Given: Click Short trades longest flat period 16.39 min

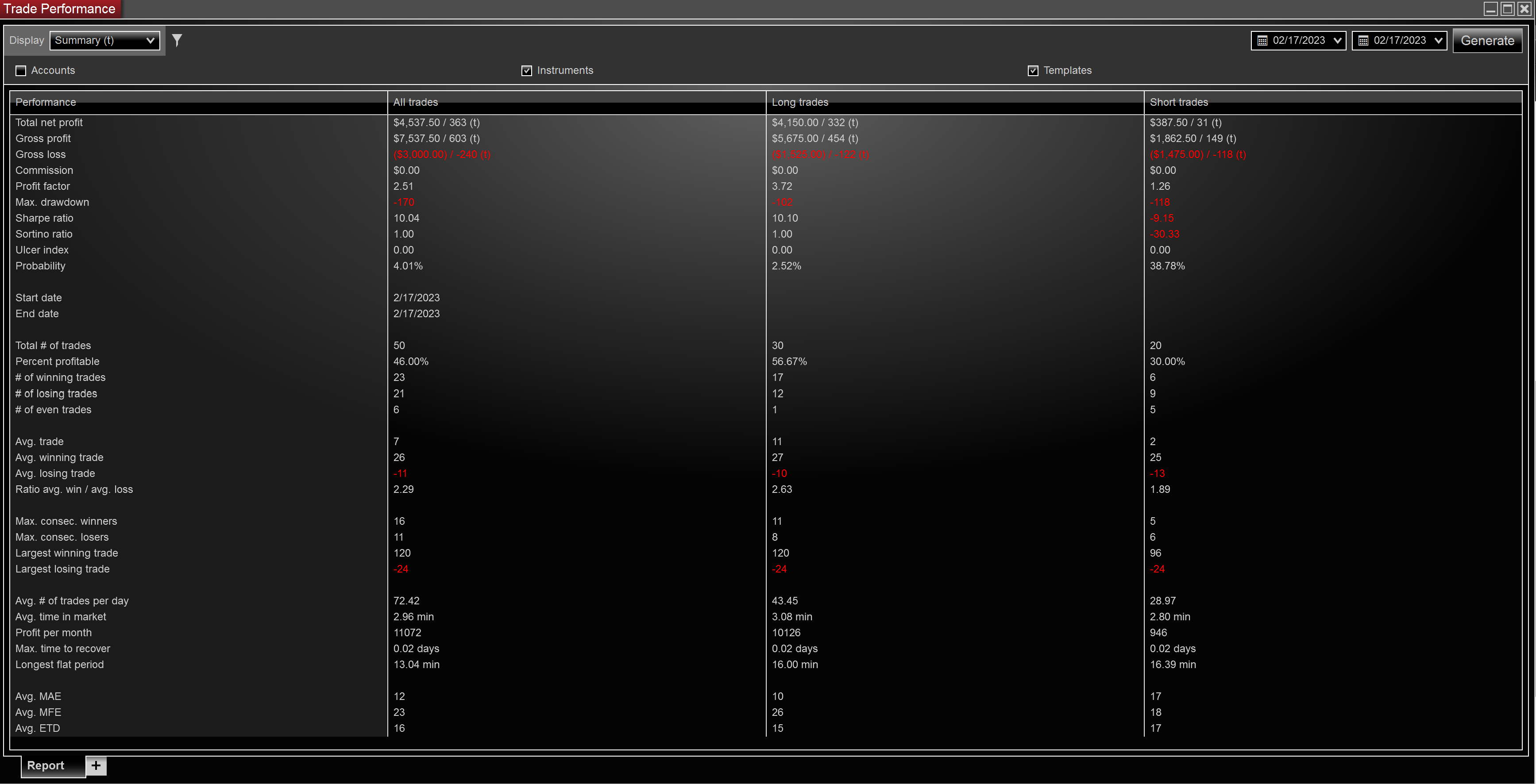Looking at the screenshot, I should pyautogui.click(x=1172, y=664).
